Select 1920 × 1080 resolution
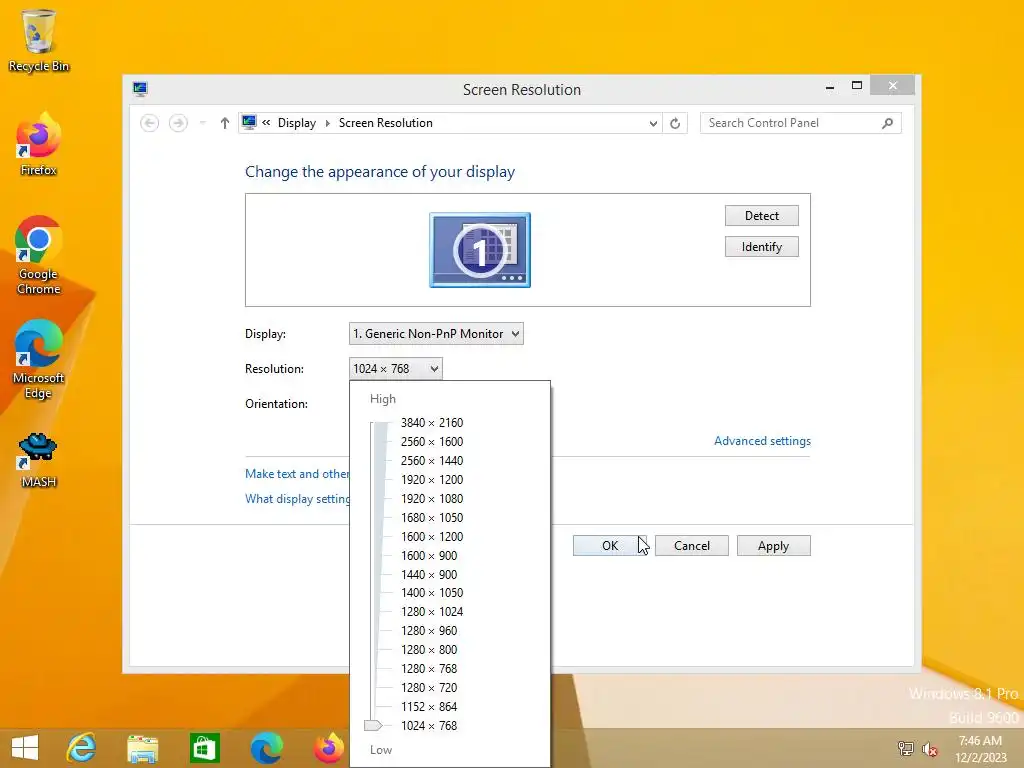This screenshot has width=1024, height=768. click(432, 499)
